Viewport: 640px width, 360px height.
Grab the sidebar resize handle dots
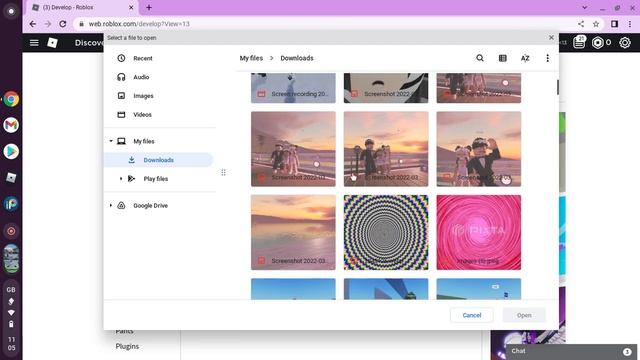[x=223, y=173]
